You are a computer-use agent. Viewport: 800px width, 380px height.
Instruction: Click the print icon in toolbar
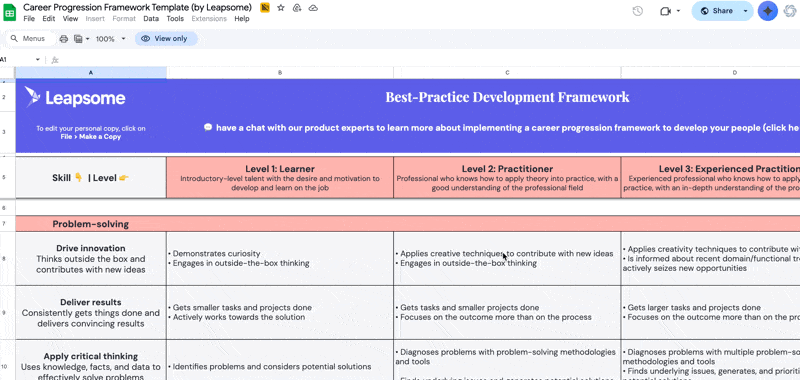pos(64,39)
